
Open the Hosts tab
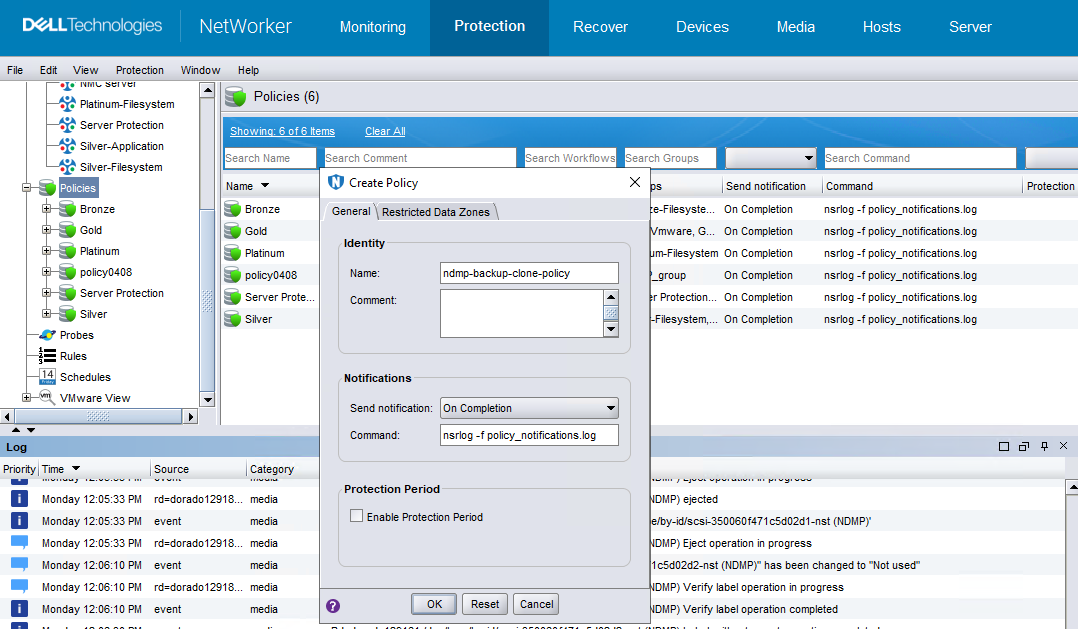click(x=881, y=27)
